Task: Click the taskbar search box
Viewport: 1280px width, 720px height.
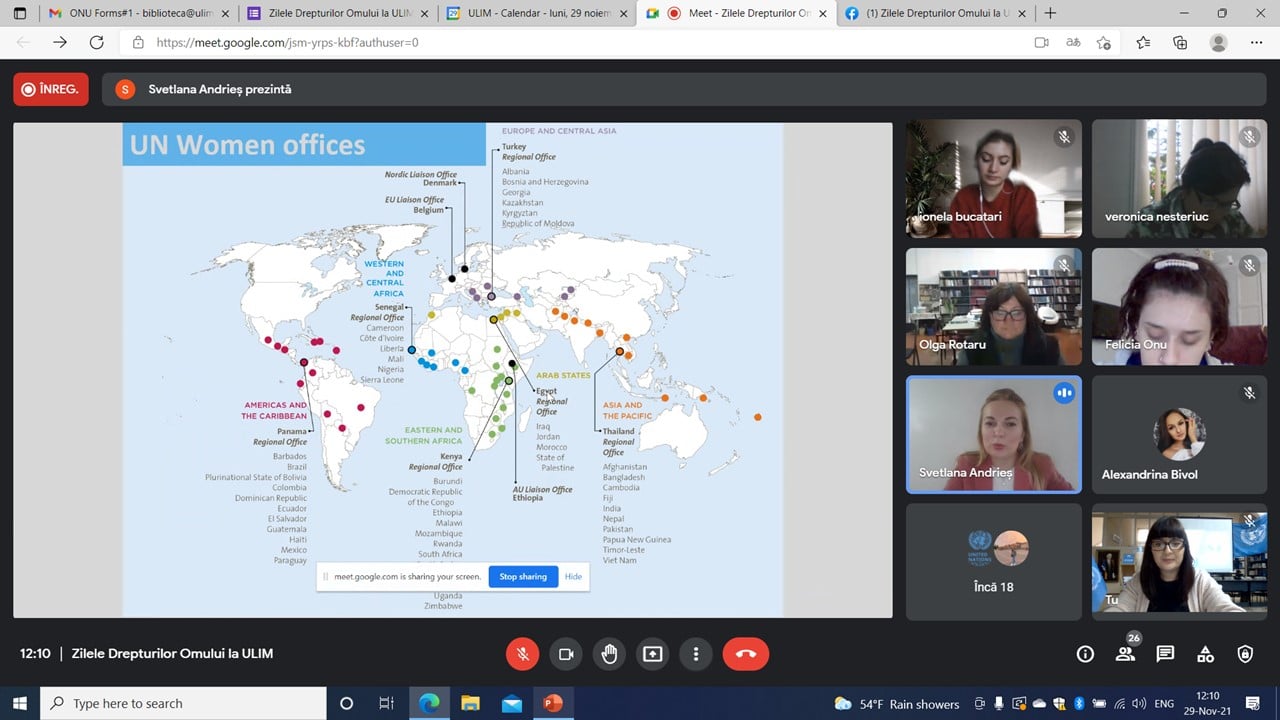Action: [x=183, y=703]
